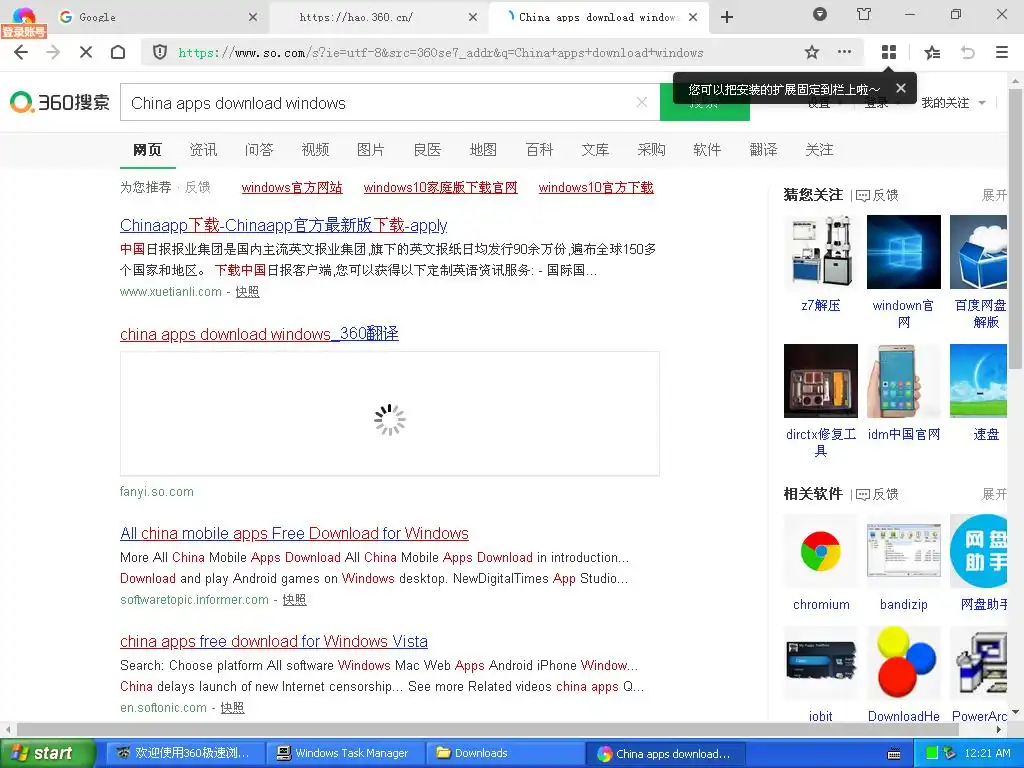Select the 视频 search category tab

(x=315, y=150)
